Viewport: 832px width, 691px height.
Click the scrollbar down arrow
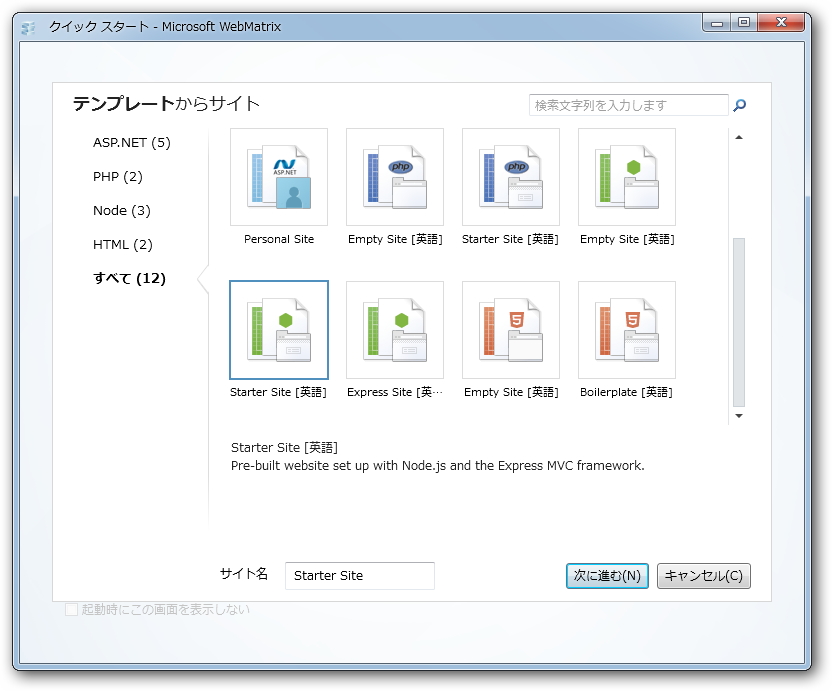738,416
